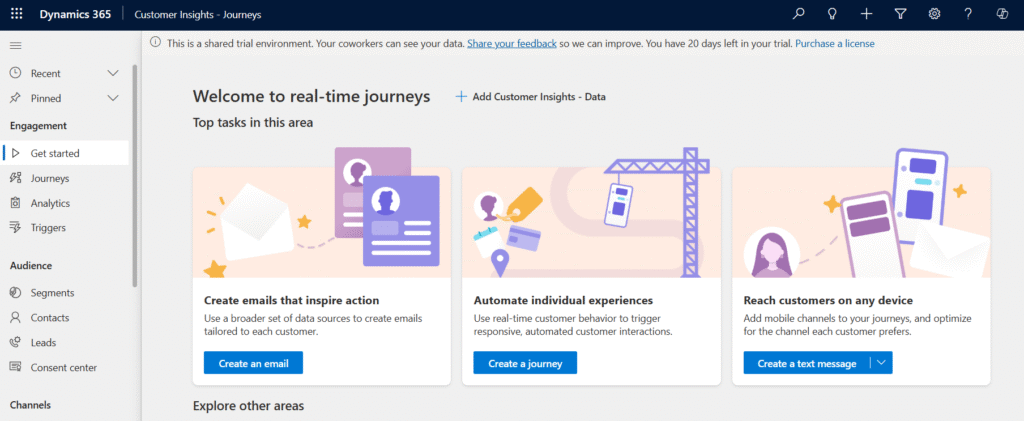This screenshot has height=421, width=1024.
Task: Open dropdown arrow beside Create a text message
Action: click(880, 363)
